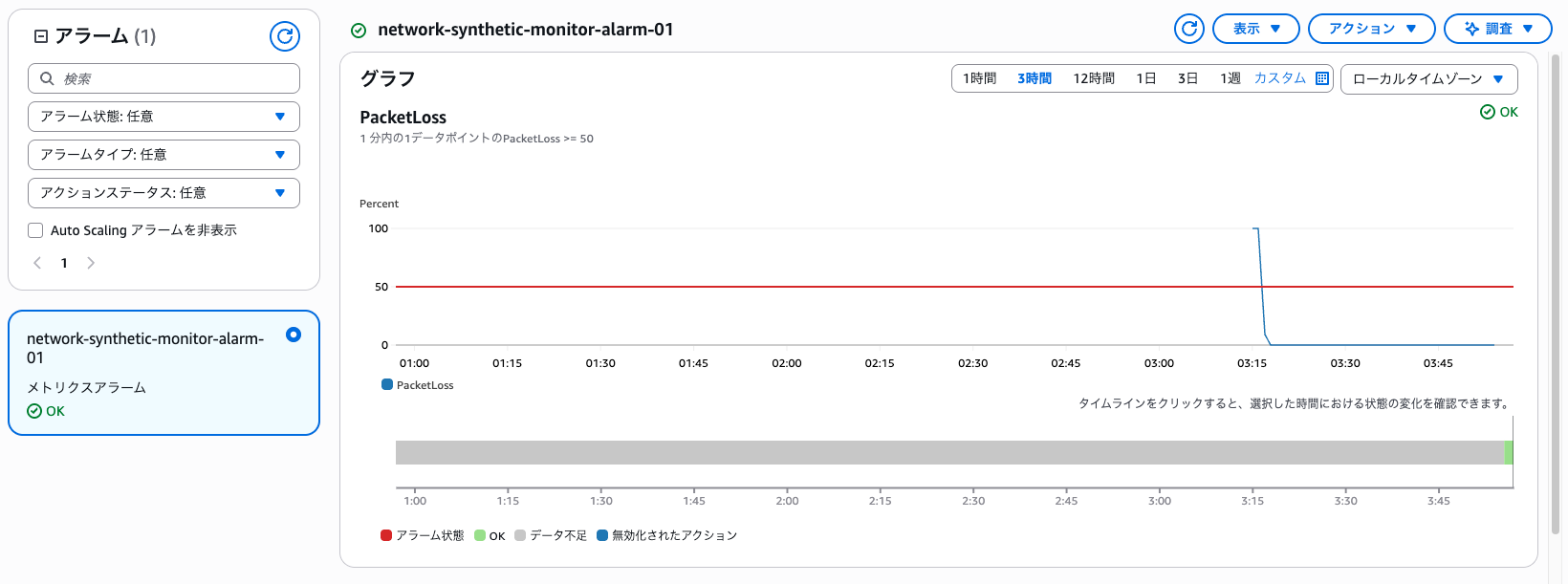This screenshot has width=1568, height=584.
Task: Open the 調査 dropdown menu
Action: [x=1498, y=29]
